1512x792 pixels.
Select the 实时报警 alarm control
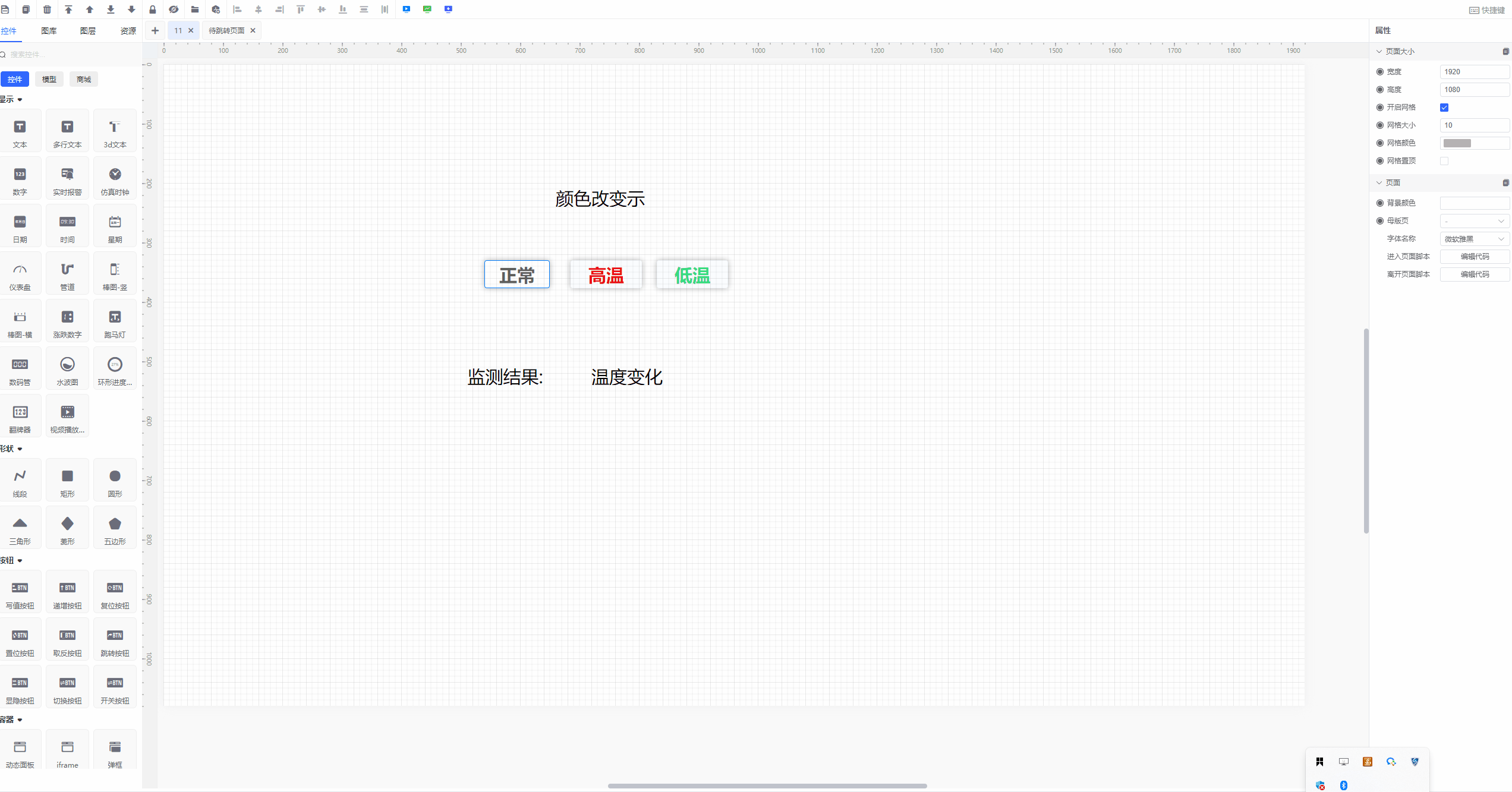[67, 178]
